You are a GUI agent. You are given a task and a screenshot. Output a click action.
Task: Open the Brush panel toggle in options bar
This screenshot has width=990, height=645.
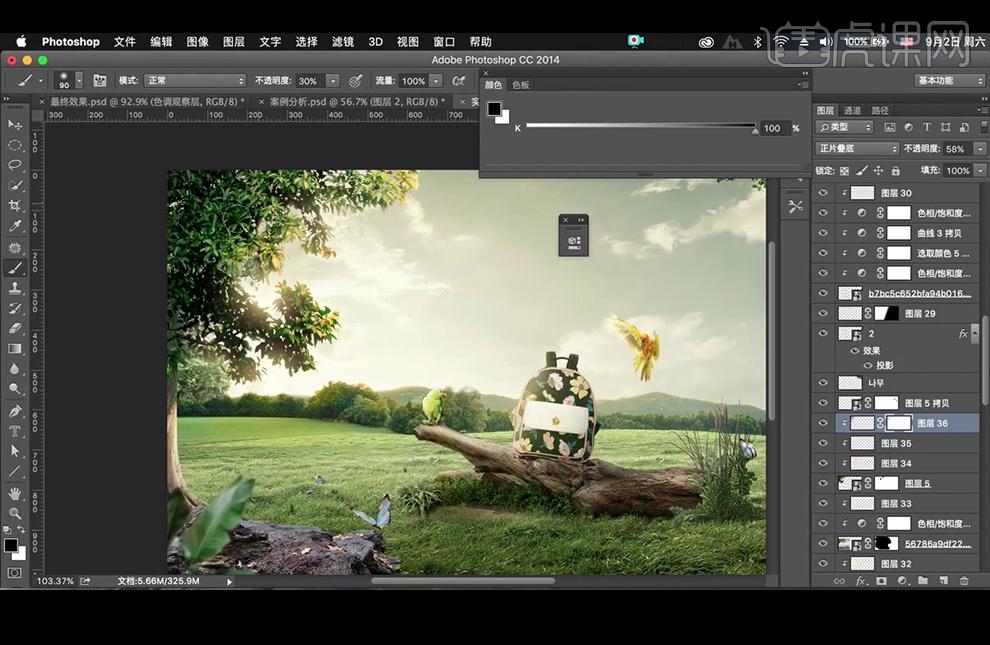click(x=100, y=81)
